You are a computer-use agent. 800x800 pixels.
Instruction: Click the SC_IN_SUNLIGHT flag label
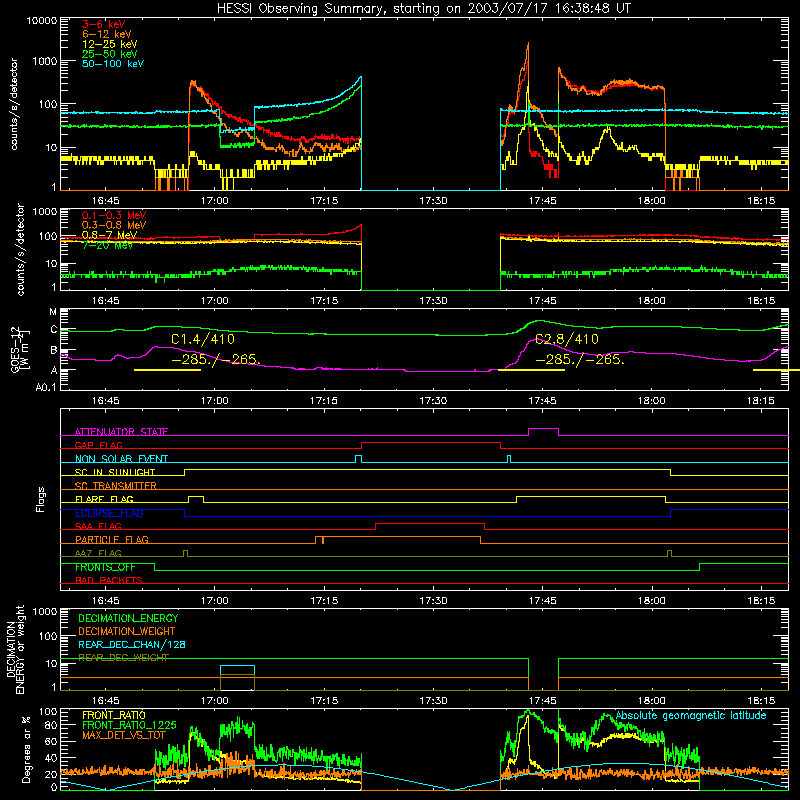[x=115, y=472]
